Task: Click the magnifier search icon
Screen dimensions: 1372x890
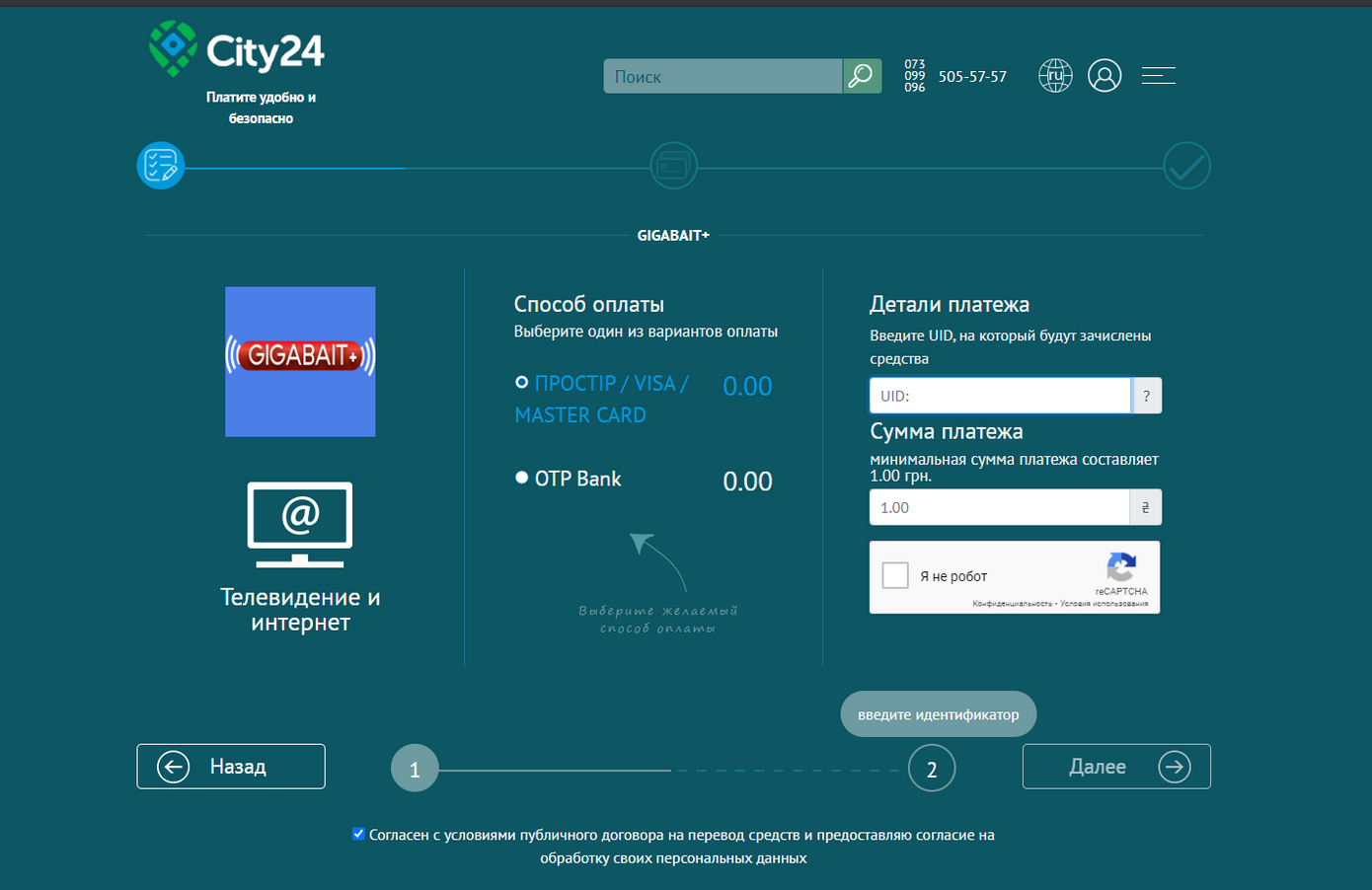Action: point(862,76)
